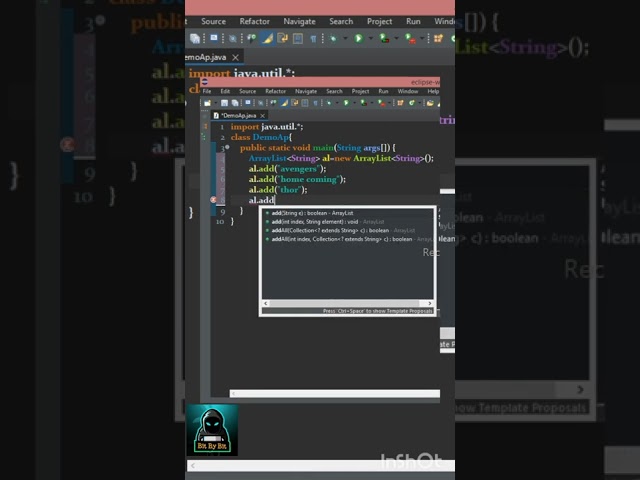Screen dimensions: 640x480
Task: Open Coverage dropdown arrow in front Eclipse toolbar
Action: (372, 103)
